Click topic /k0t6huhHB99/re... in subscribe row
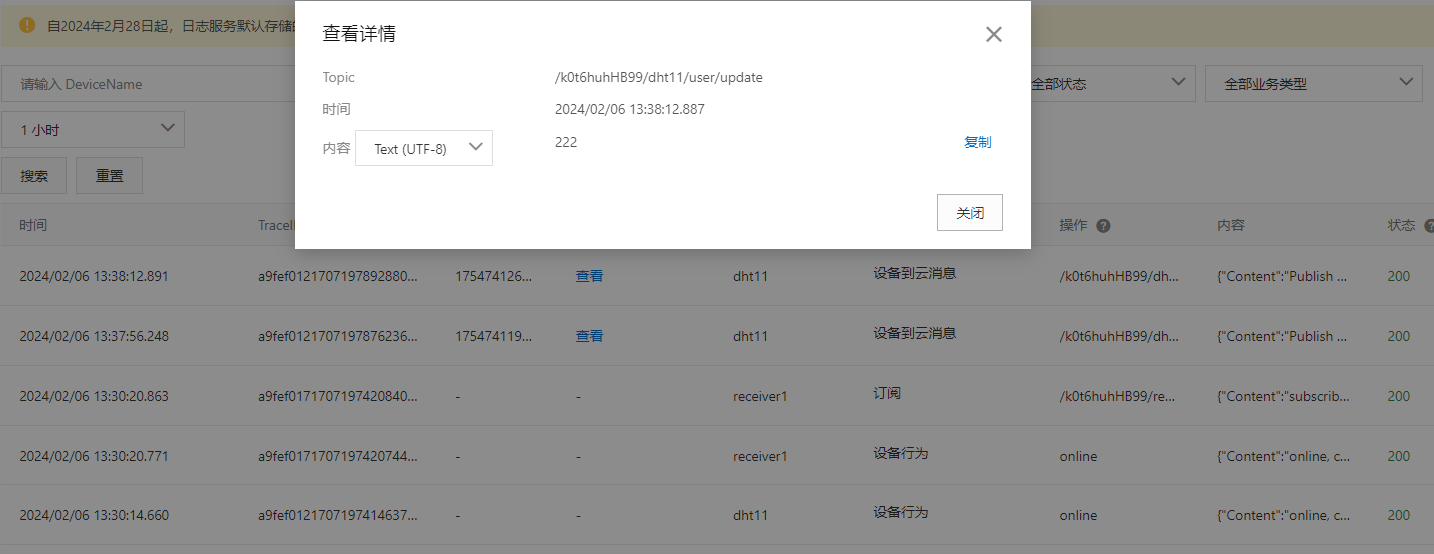Image resolution: width=1434 pixels, height=554 pixels. point(1119,396)
